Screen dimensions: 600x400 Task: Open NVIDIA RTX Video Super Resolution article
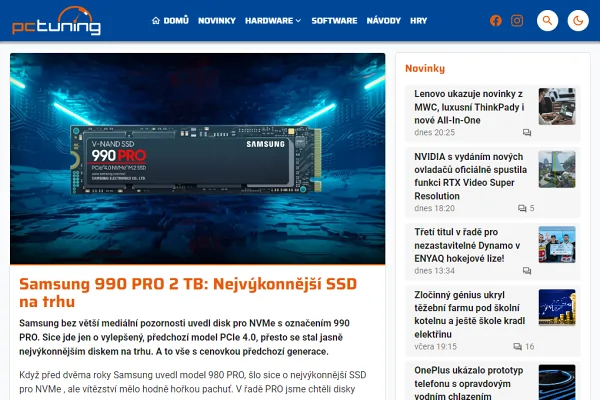[471, 176]
